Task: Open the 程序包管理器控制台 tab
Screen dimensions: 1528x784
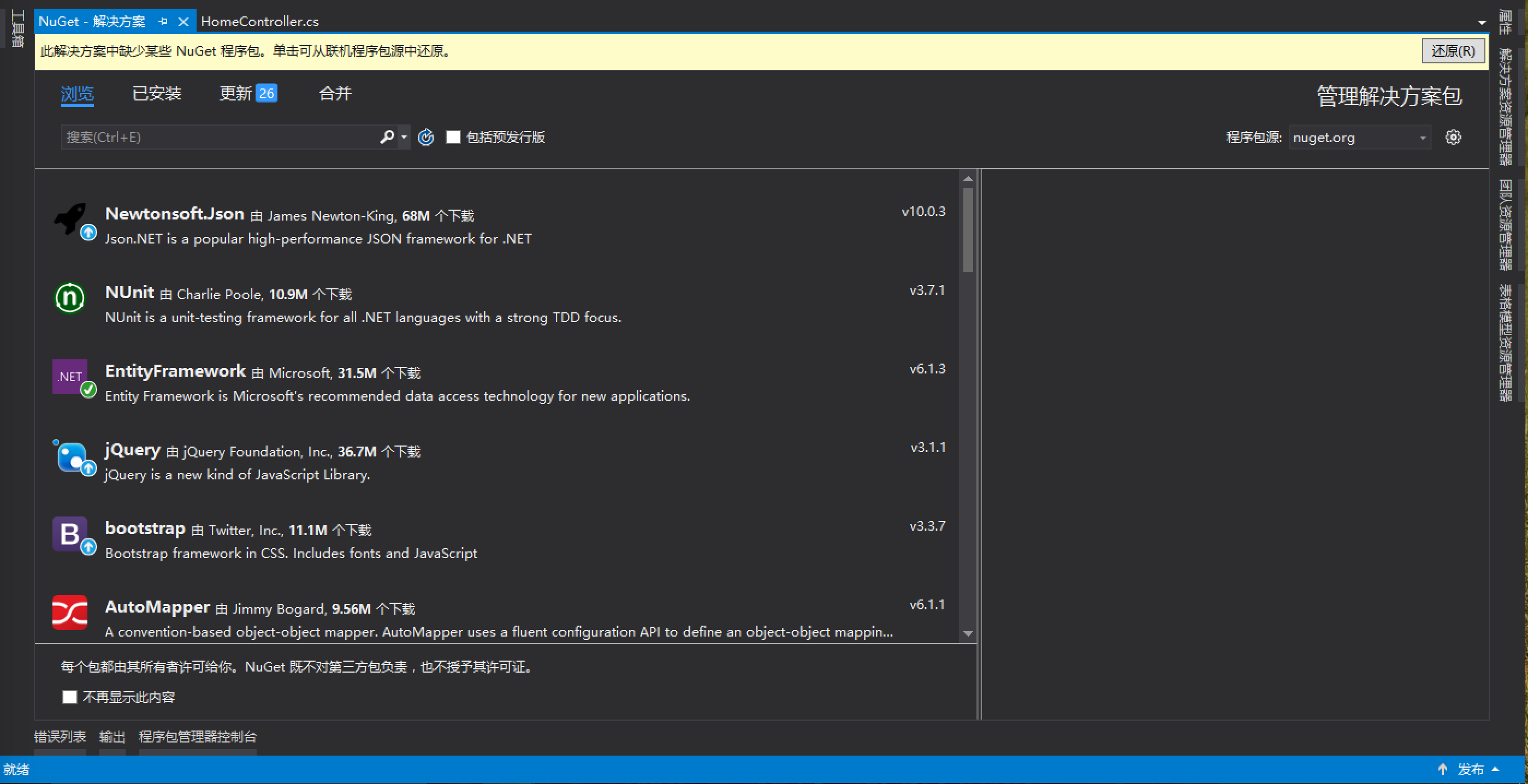Action: [x=198, y=737]
